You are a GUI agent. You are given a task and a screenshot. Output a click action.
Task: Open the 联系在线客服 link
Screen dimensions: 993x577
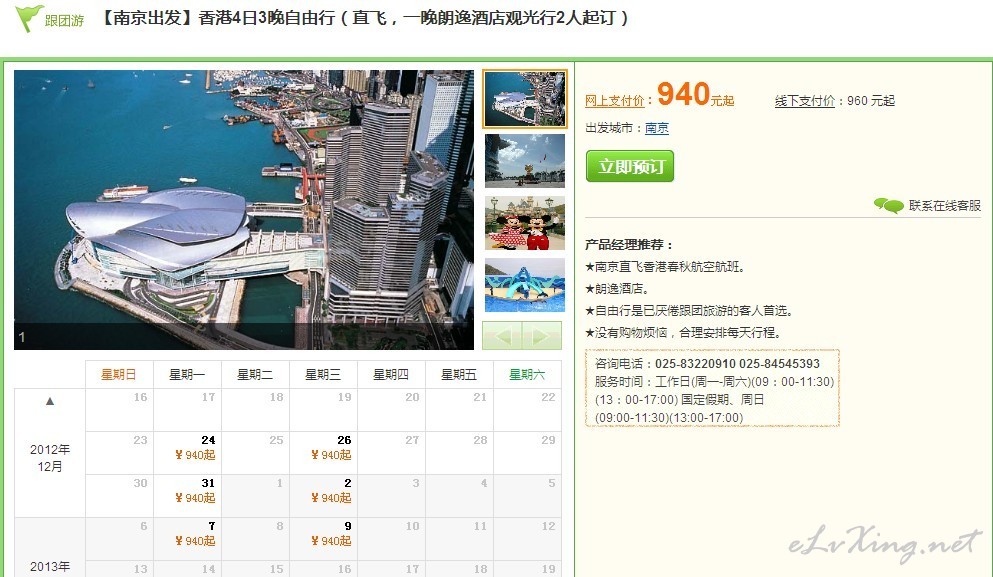pyautogui.click(x=944, y=206)
